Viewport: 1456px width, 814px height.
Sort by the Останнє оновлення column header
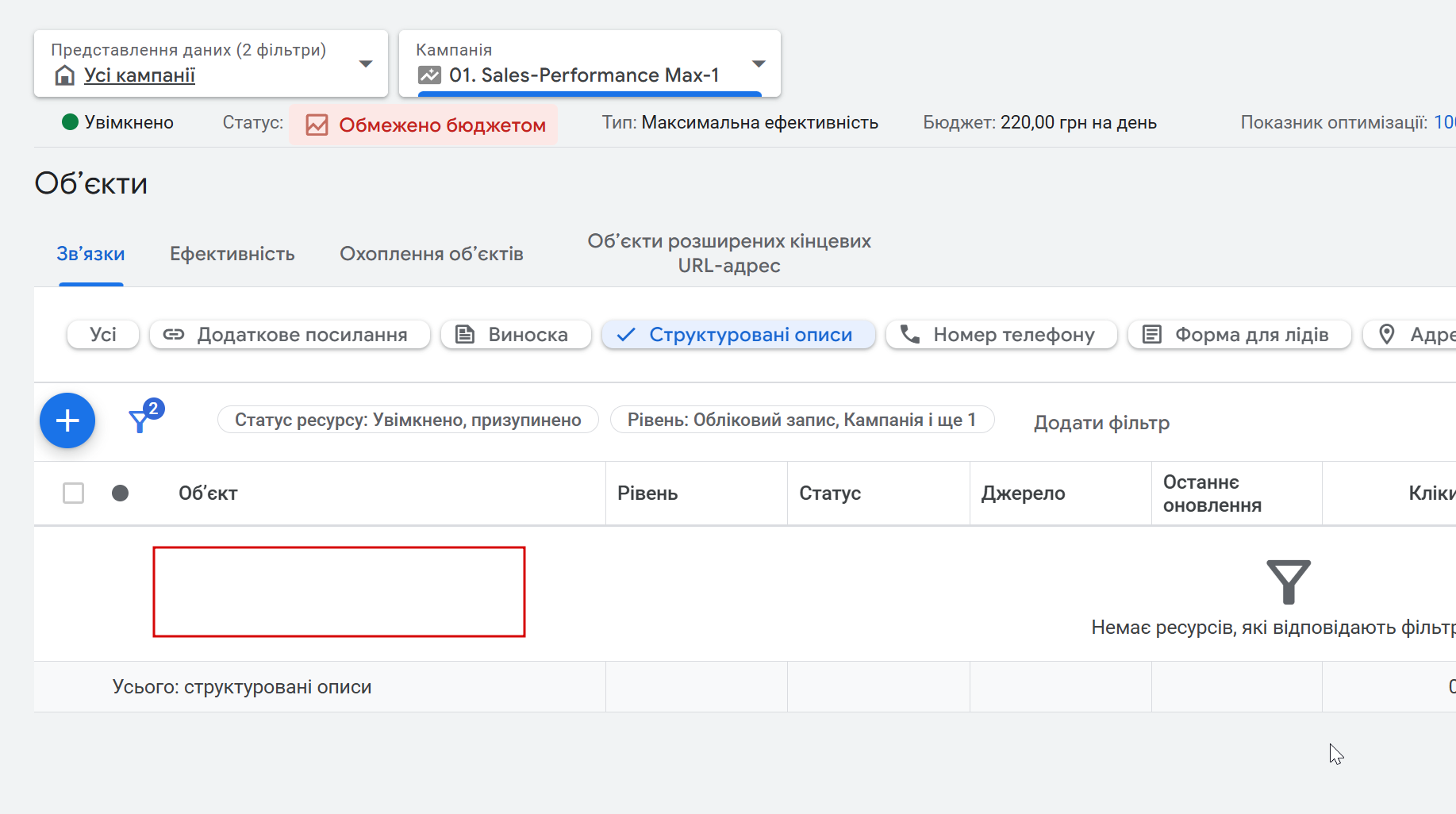[x=1212, y=493]
